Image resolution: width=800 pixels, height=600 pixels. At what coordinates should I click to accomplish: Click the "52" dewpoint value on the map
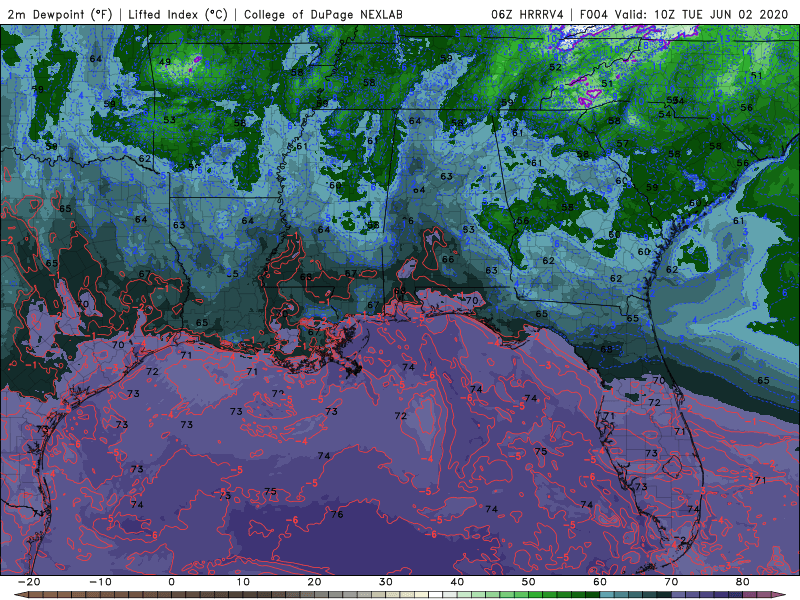click(555, 67)
